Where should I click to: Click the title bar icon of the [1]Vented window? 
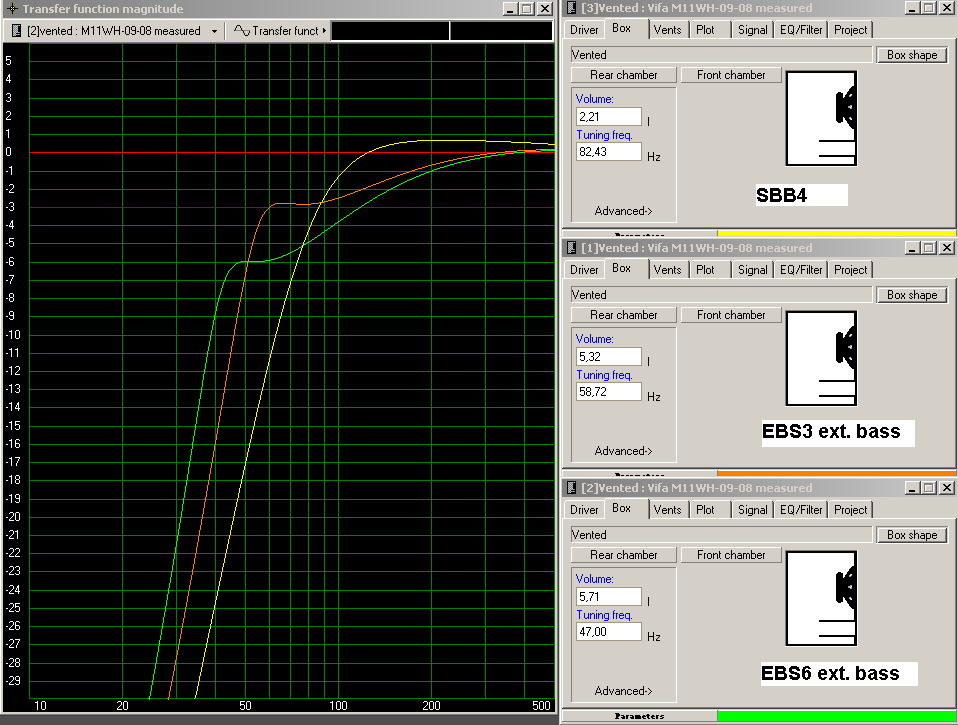coord(572,248)
